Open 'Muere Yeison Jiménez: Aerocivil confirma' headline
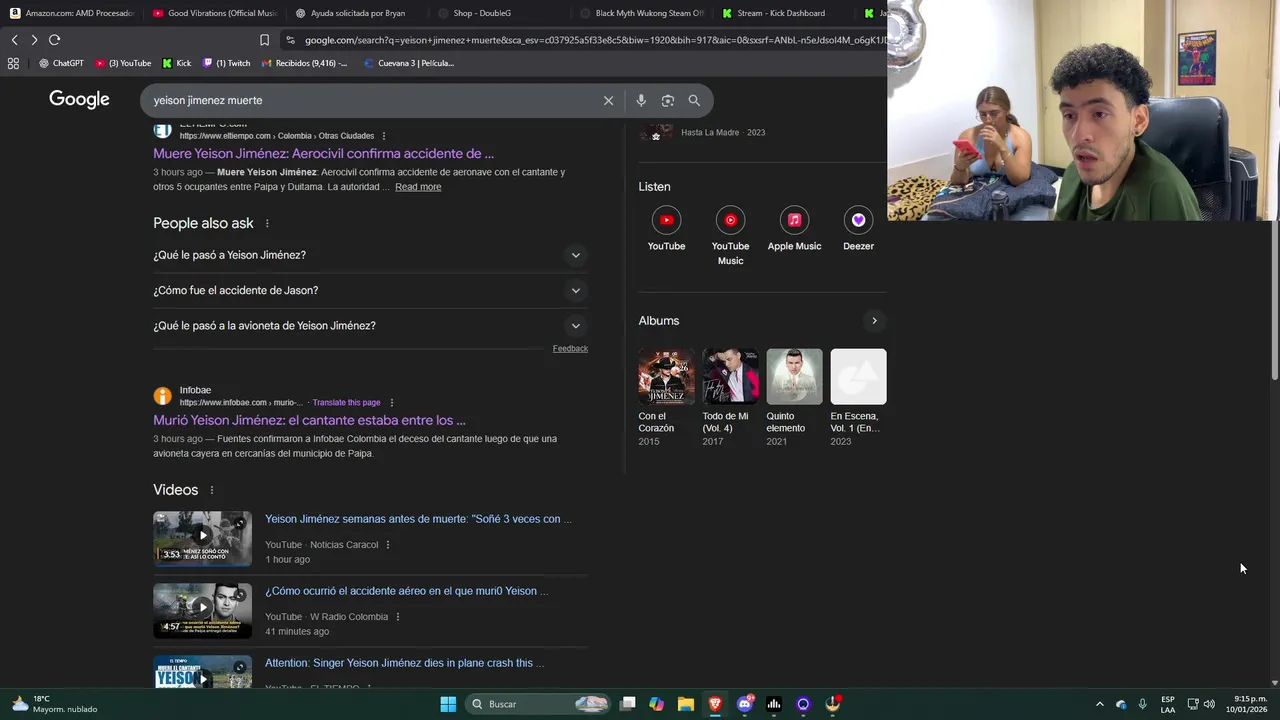Screen dimensions: 1280x720 coord(323,154)
